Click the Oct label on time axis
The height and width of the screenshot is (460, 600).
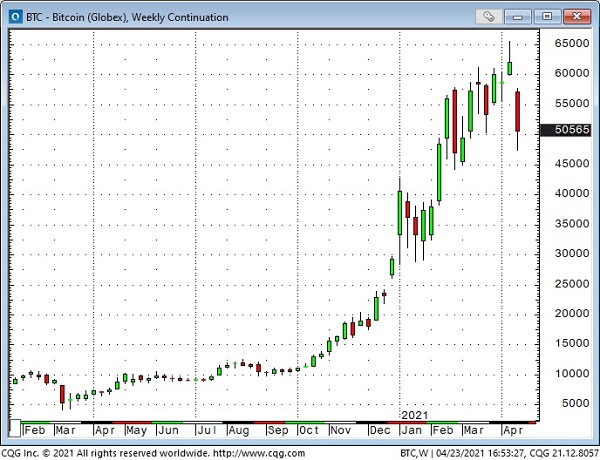(309, 431)
